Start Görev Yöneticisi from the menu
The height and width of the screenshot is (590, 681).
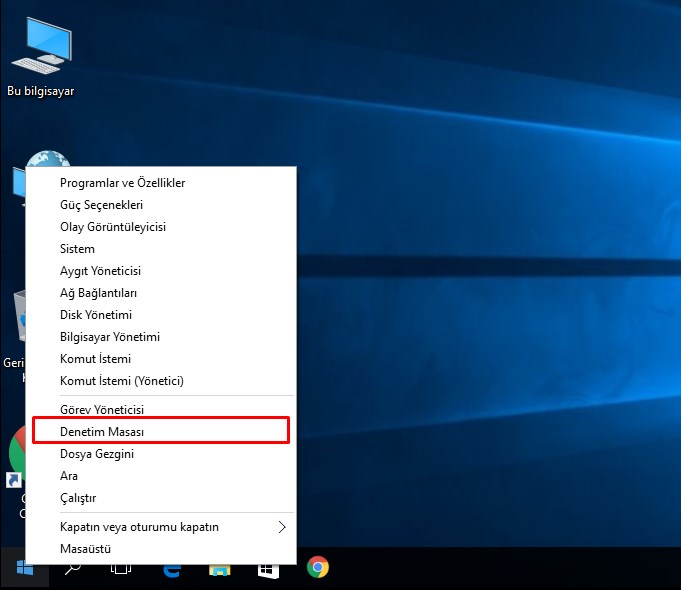[102, 410]
